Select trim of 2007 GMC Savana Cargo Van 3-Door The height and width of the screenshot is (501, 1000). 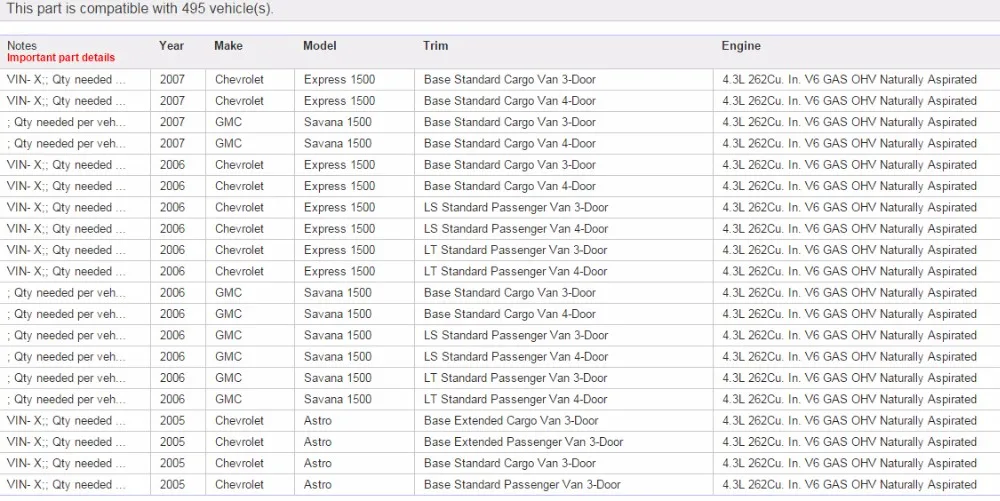coord(510,122)
